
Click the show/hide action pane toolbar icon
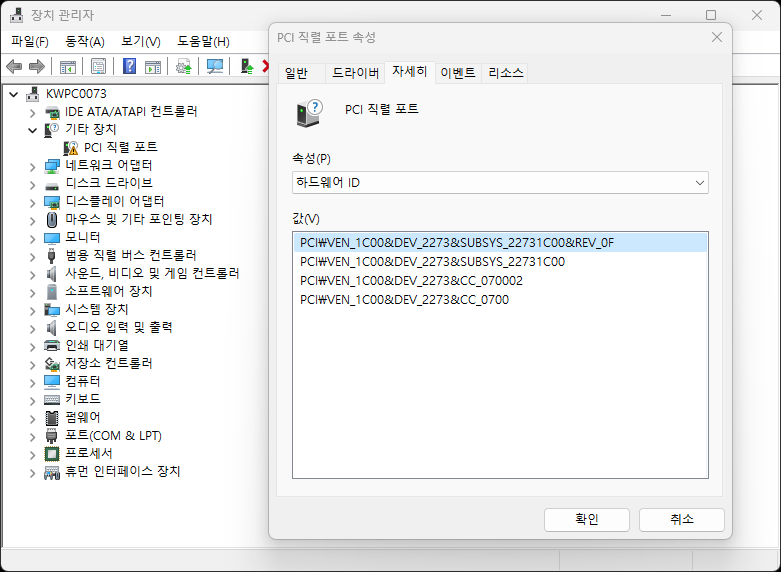coord(153,66)
